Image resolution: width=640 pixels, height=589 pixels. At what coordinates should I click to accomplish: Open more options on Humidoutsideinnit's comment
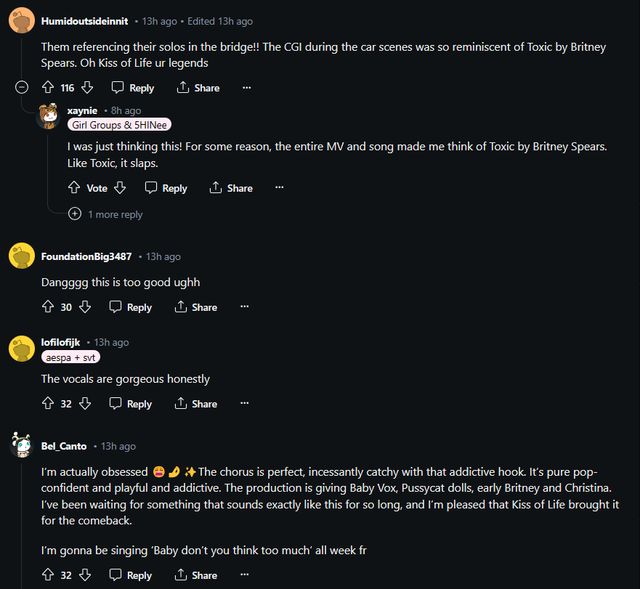tap(246, 88)
